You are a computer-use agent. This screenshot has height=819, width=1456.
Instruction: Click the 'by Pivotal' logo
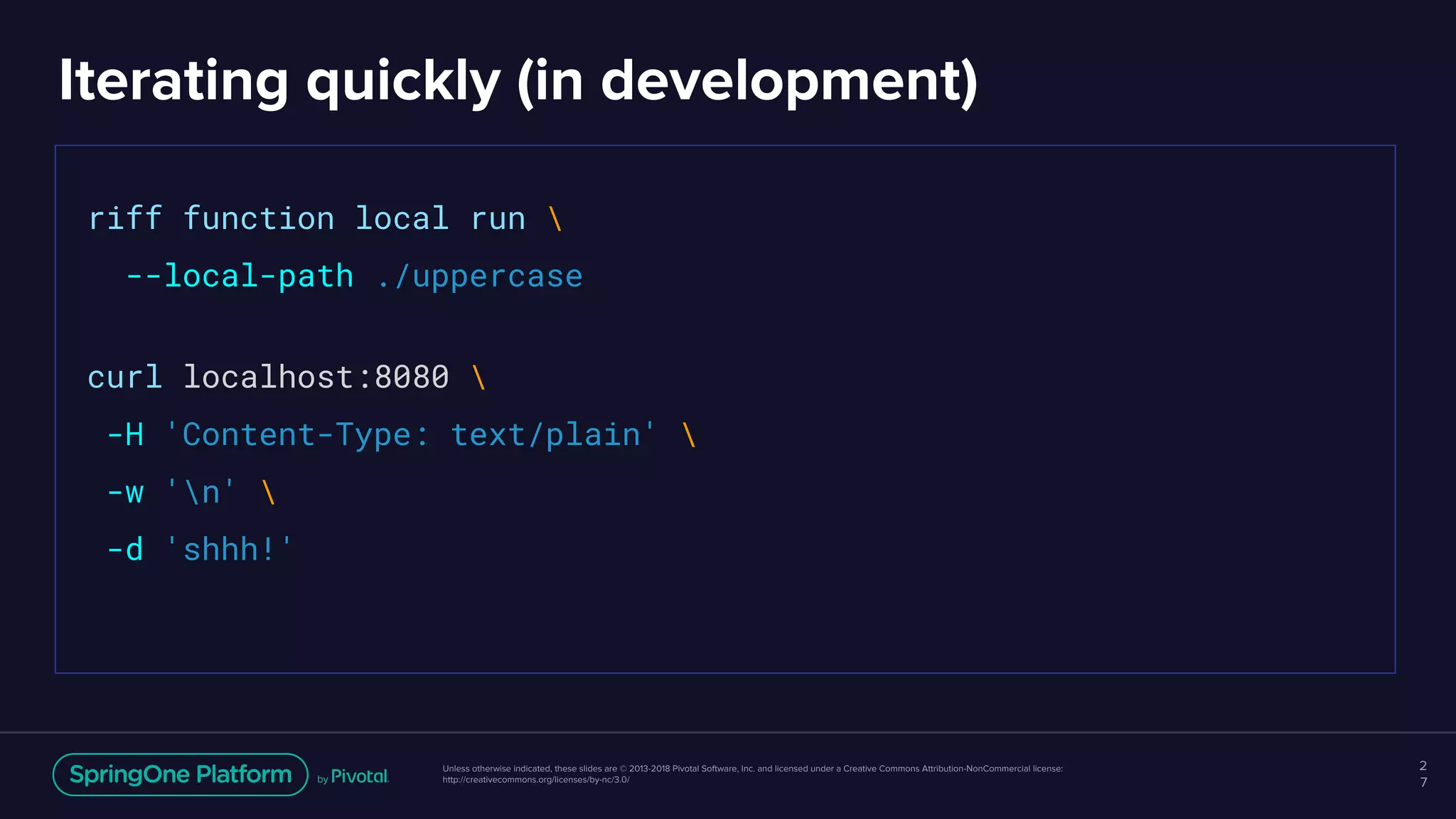point(353,776)
